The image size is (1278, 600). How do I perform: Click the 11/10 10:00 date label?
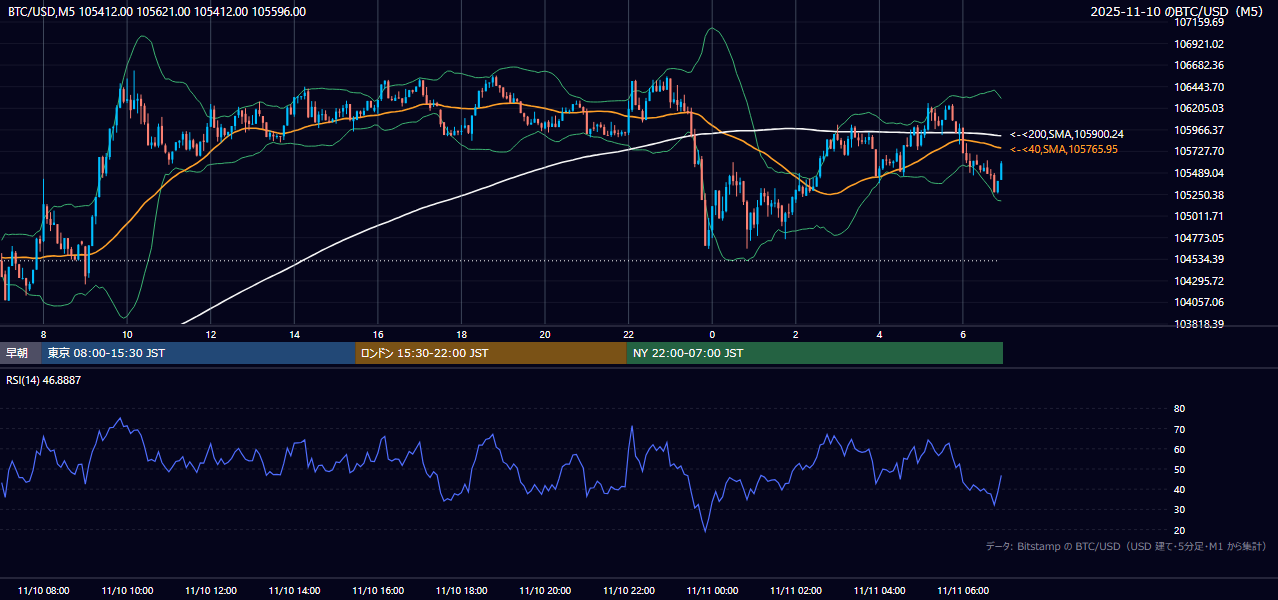click(127, 591)
